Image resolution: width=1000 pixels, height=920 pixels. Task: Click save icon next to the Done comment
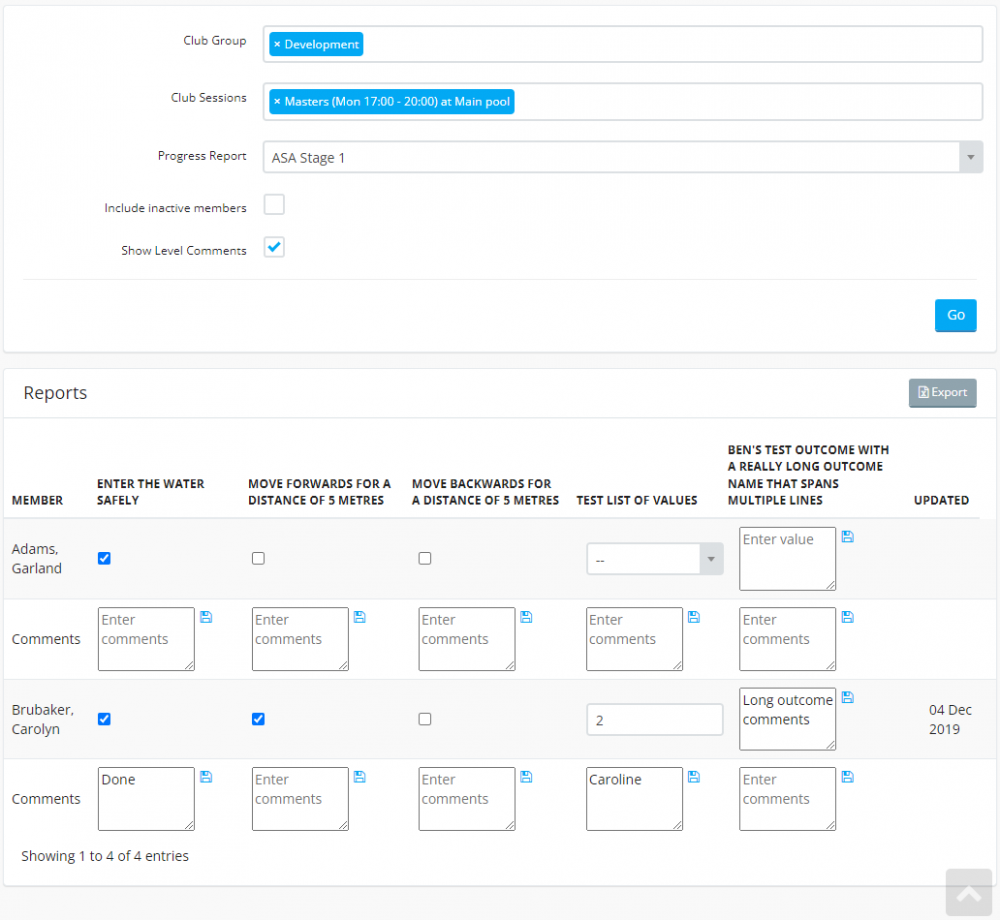tap(206, 777)
